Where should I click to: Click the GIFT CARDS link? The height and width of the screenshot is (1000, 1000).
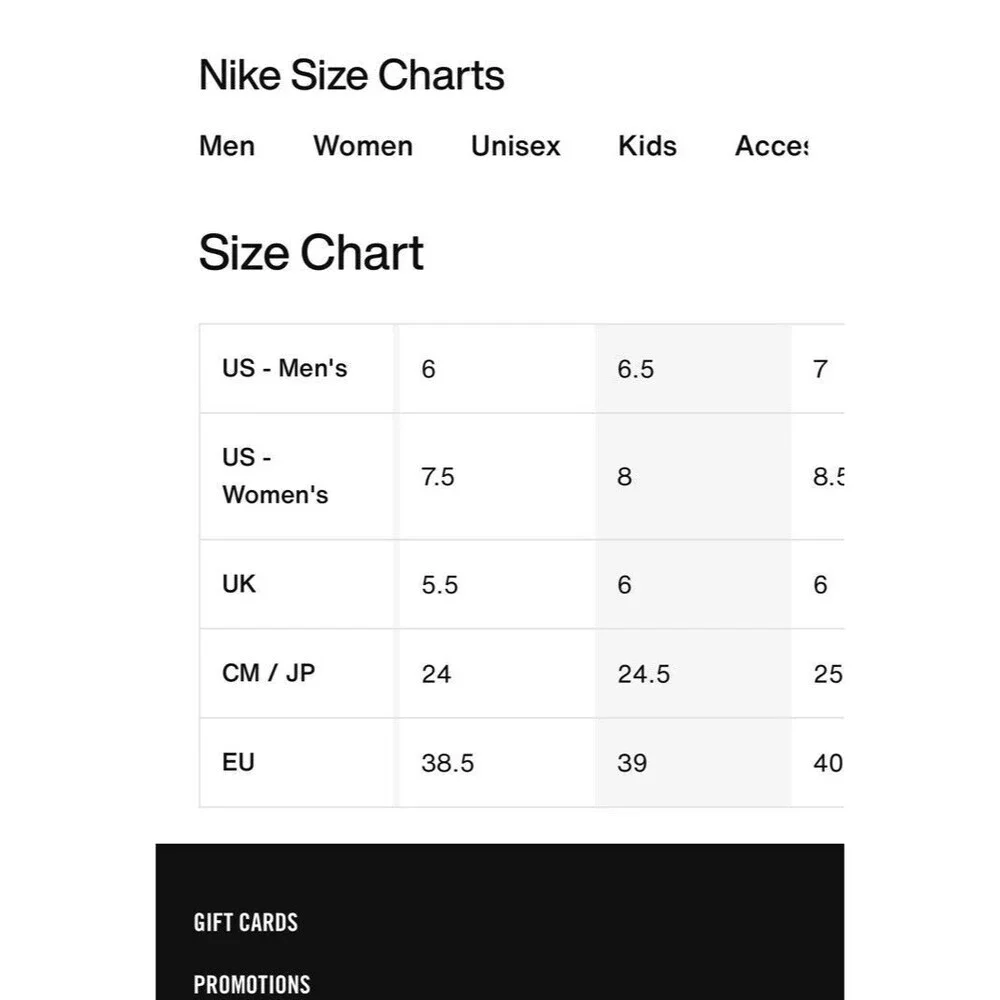[x=247, y=922]
